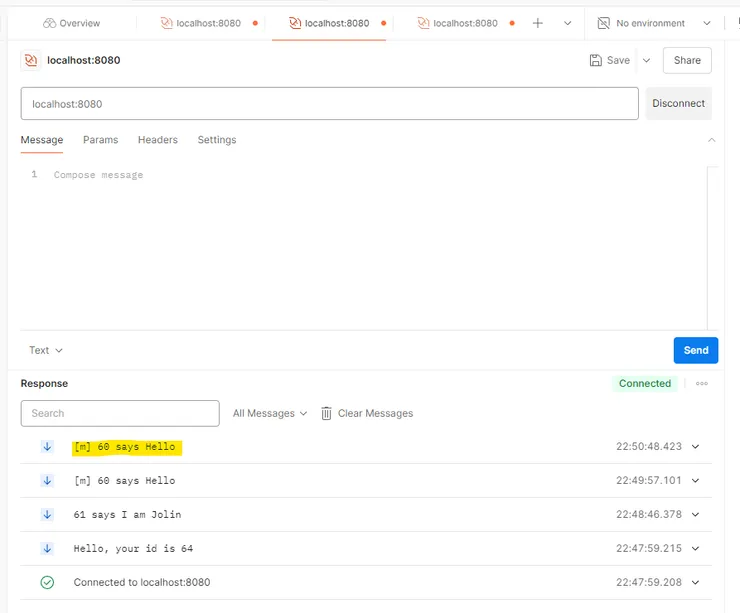The width and height of the screenshot is (740, 613).
Task: Open response more options ellipsis
Action: point(701,383)
